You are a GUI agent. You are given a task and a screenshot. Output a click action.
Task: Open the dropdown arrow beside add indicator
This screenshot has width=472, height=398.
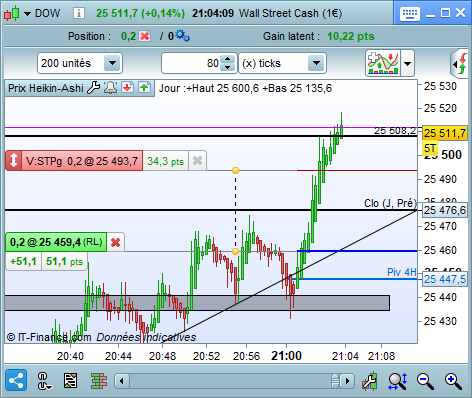coord(407,63)
